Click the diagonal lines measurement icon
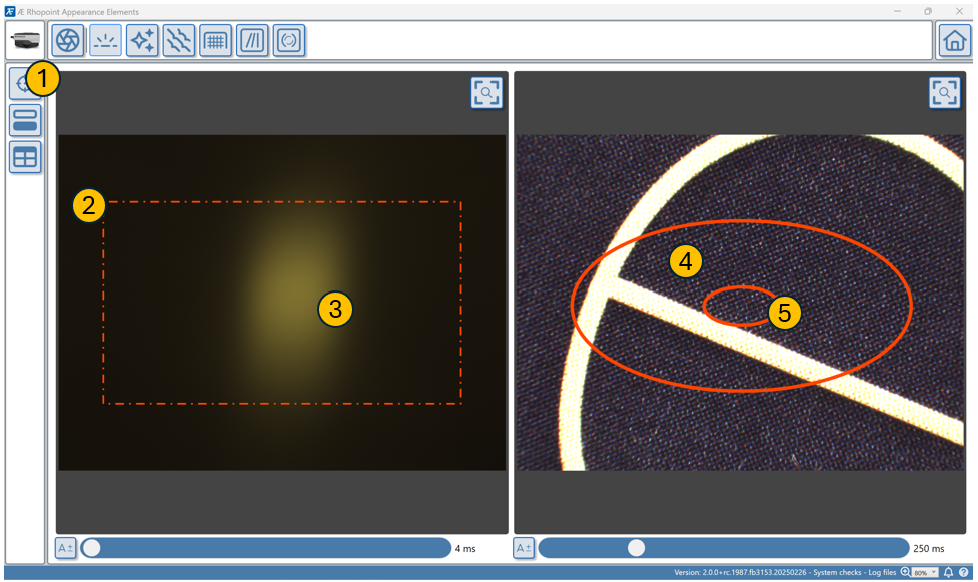Screen dimensions: 978x582 [252, 41]
